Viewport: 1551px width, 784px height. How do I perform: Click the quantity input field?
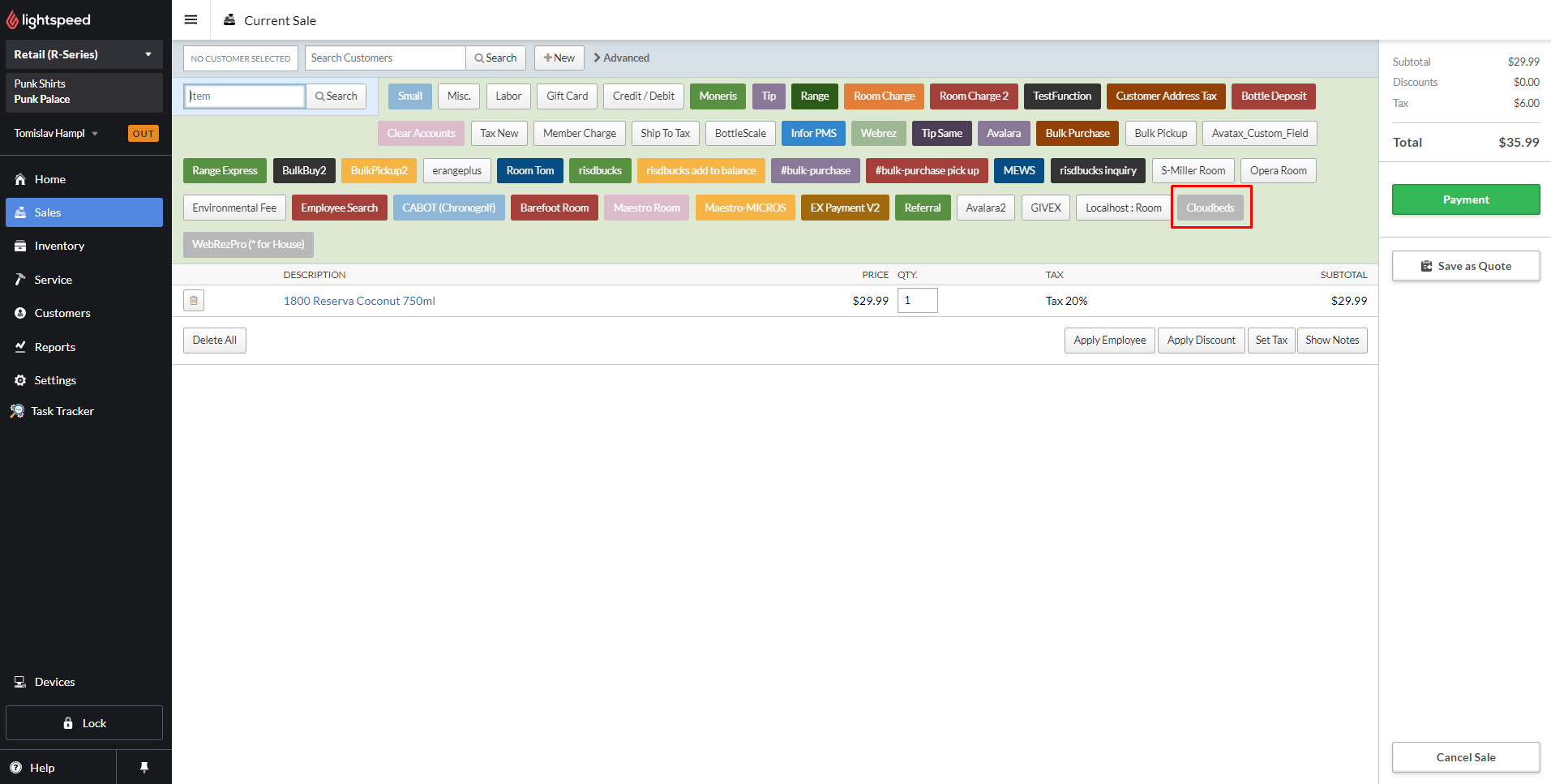917,300
